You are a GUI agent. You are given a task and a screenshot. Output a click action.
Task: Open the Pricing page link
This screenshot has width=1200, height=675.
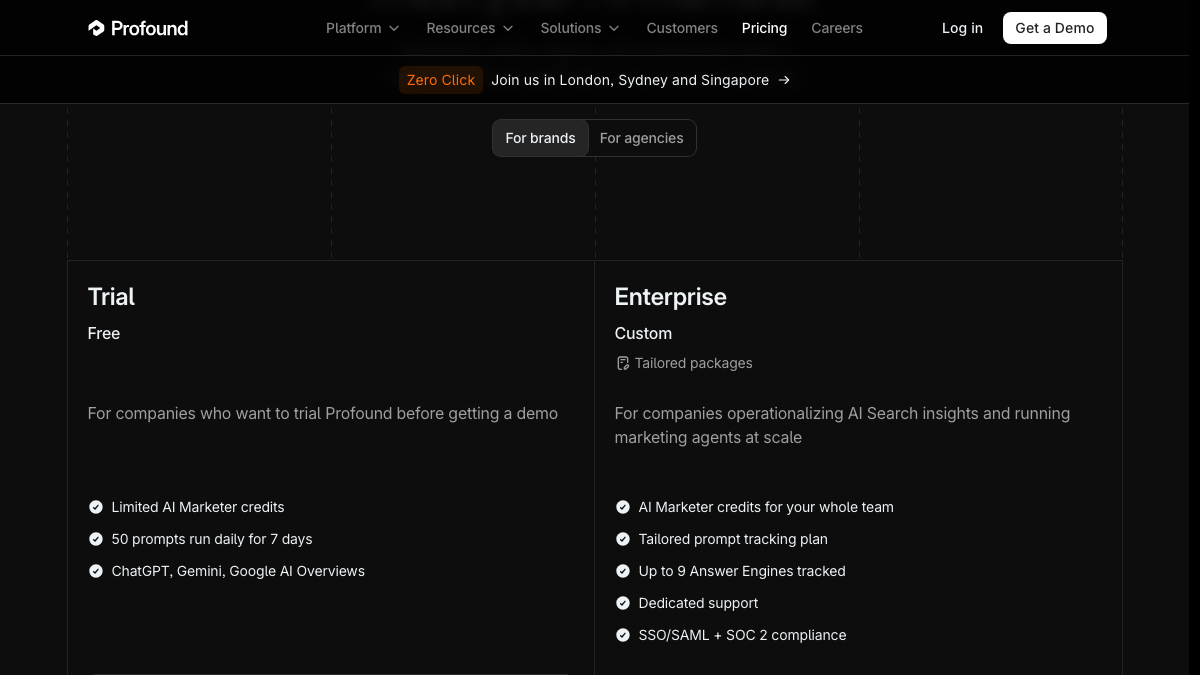coord(764,28)
